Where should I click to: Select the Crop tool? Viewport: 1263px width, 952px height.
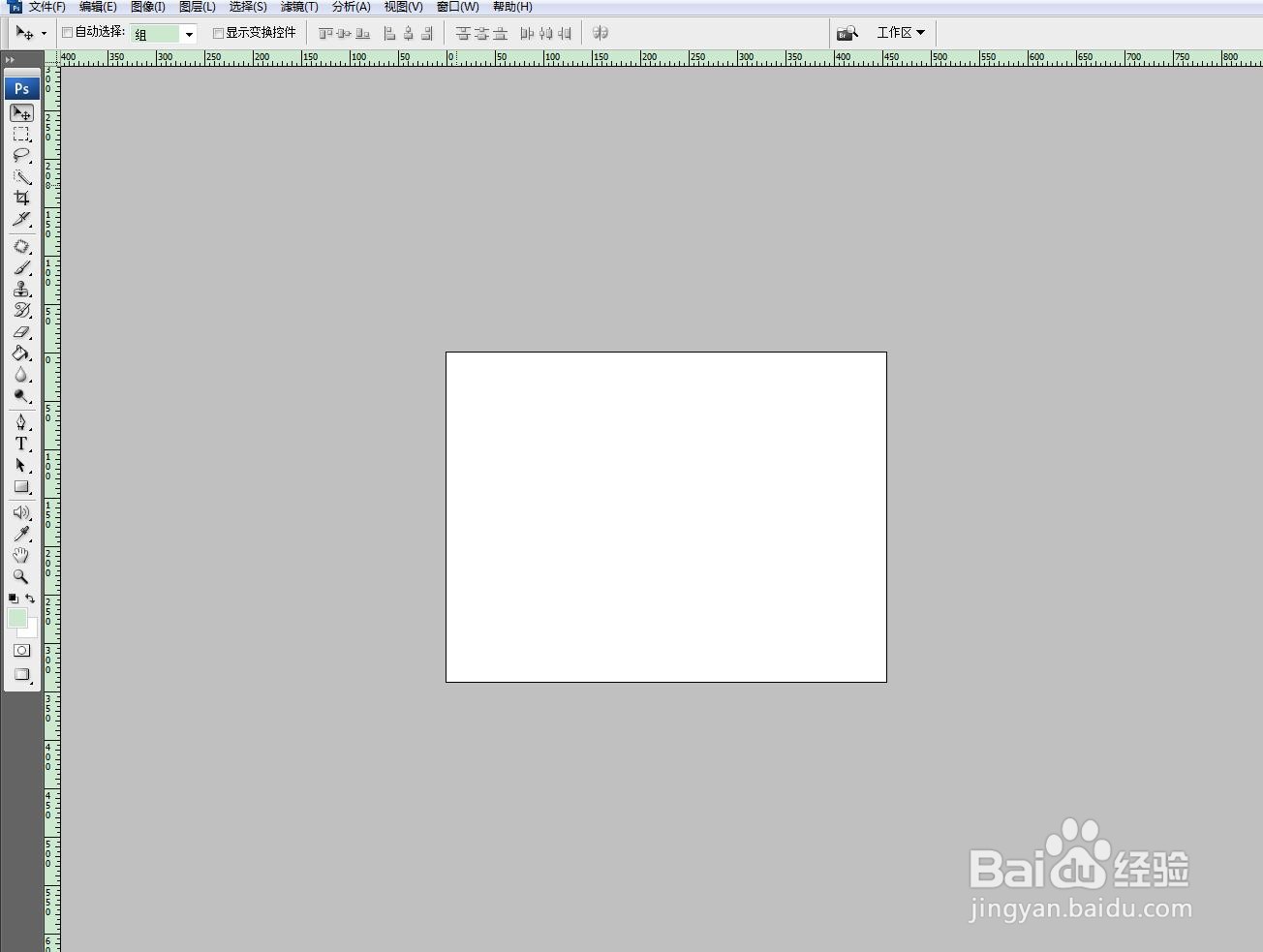pos(21,198)
